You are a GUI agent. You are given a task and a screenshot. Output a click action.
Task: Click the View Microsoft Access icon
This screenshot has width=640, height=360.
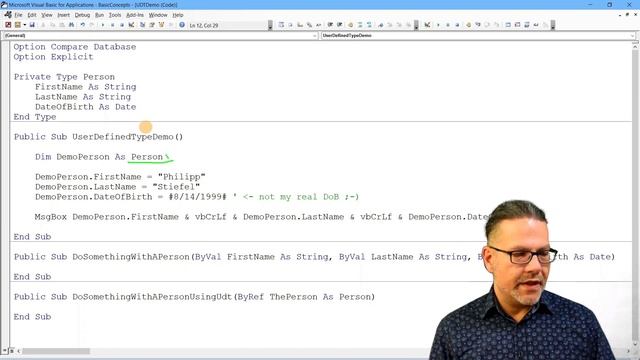(8, 25)
